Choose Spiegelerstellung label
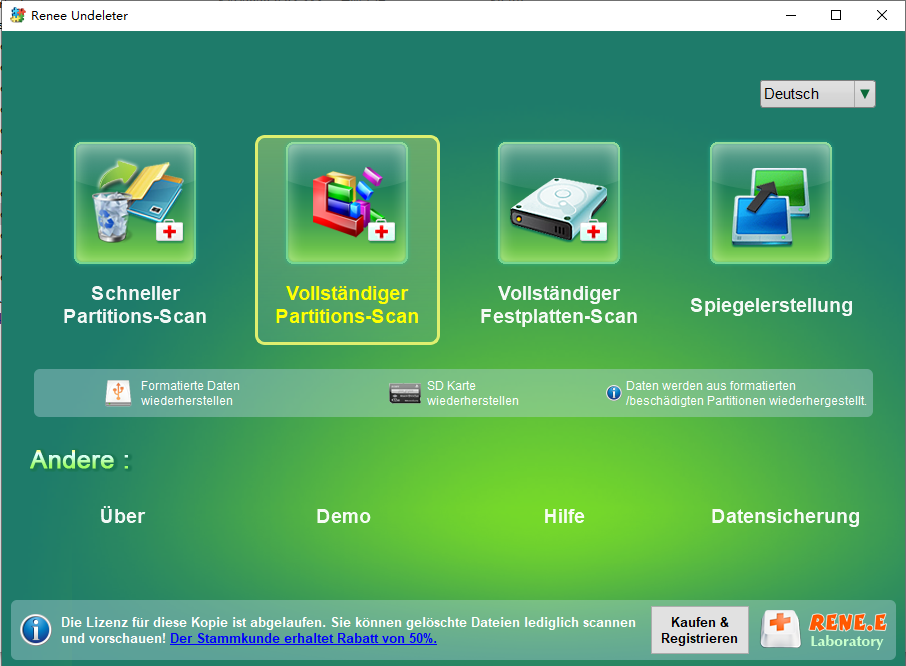906x666 pixels. (x=771, y=305)
